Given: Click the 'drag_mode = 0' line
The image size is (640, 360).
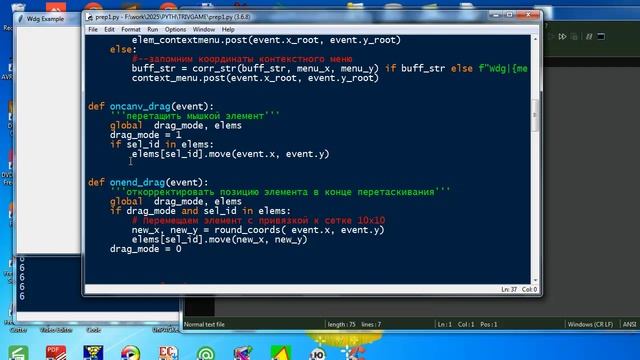Looking at the screenshot, I should click(145, 249).
